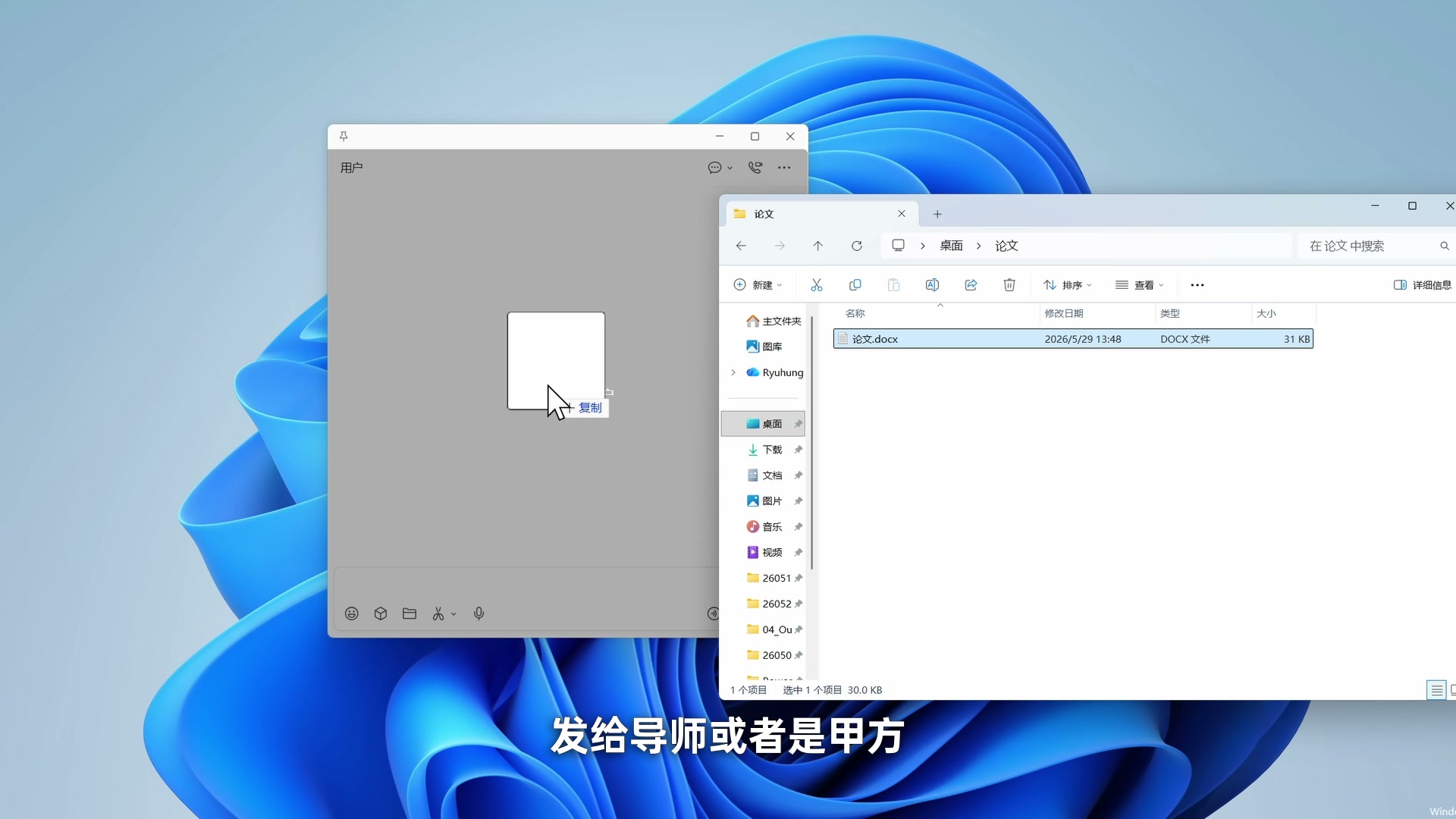
Task: Select 桌面 in the navigation pane
Action: 763,424
